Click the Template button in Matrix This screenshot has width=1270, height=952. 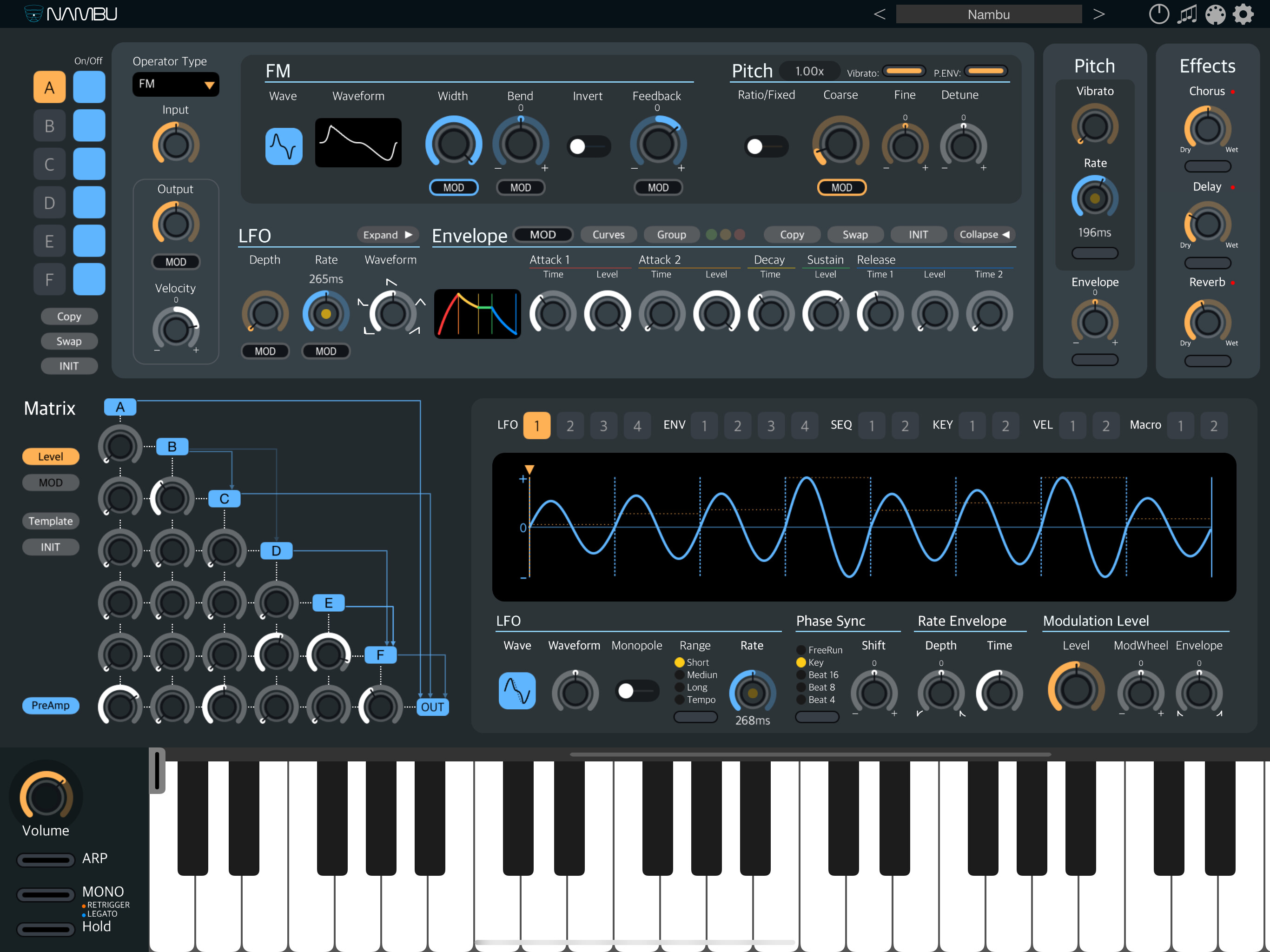pos(51,521)
